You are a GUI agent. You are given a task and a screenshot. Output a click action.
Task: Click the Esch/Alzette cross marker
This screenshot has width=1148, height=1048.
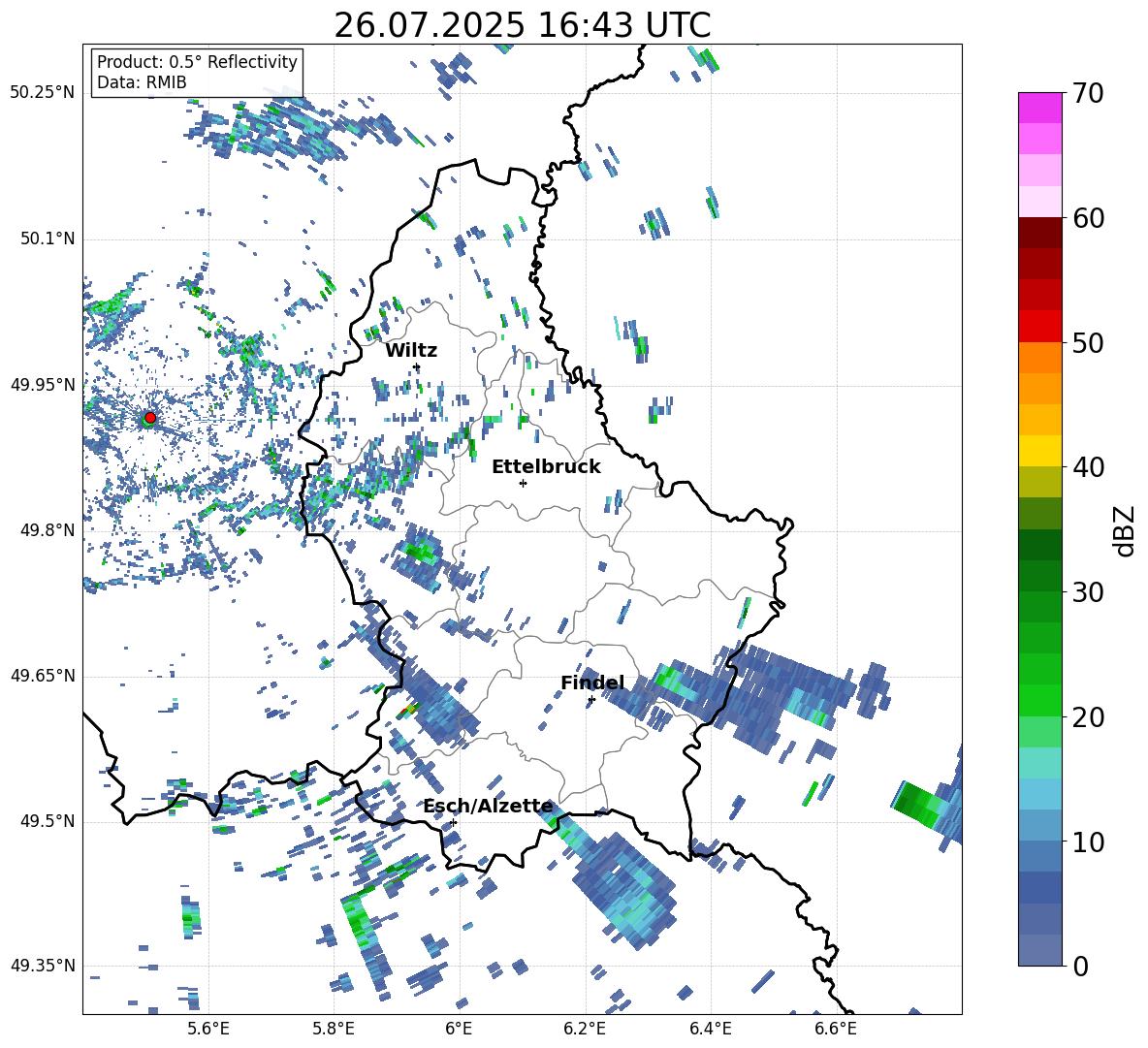tap(454, 822)
